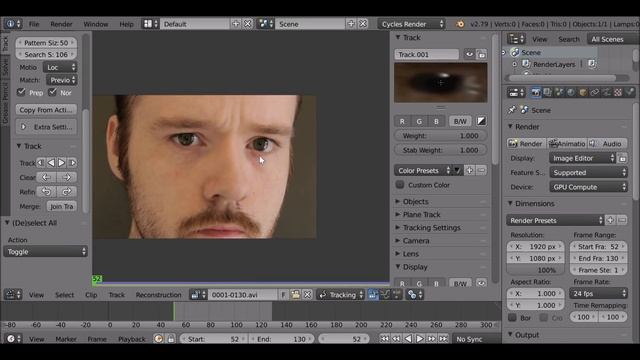Open the Reconstruction menu
The height and width of the screenshot is (360, 640).
[x=158, y=295]
